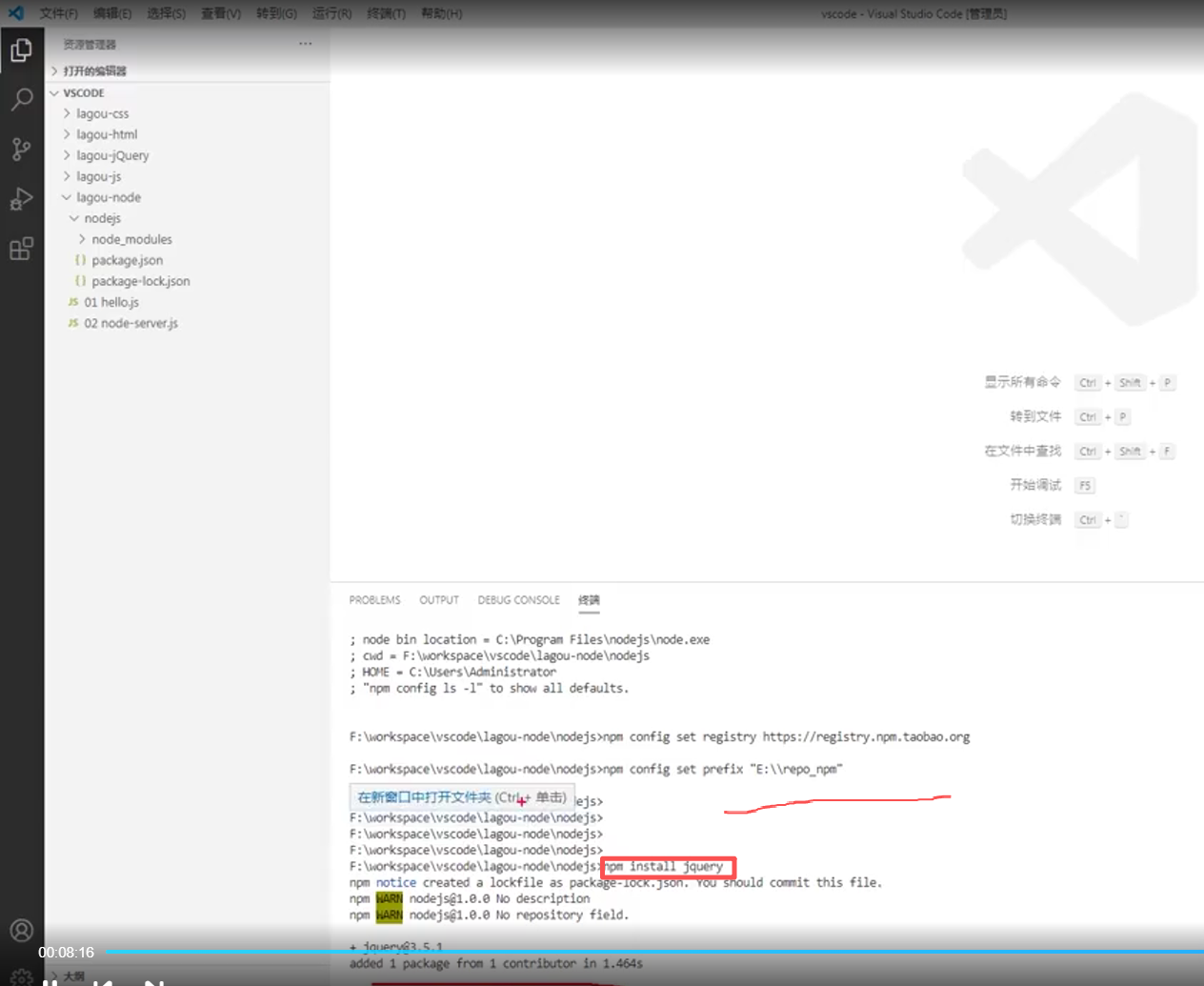Open the 终端(T) menu
The width and height of the screenshot is (1204, 986).
click(x=386, y=13)
